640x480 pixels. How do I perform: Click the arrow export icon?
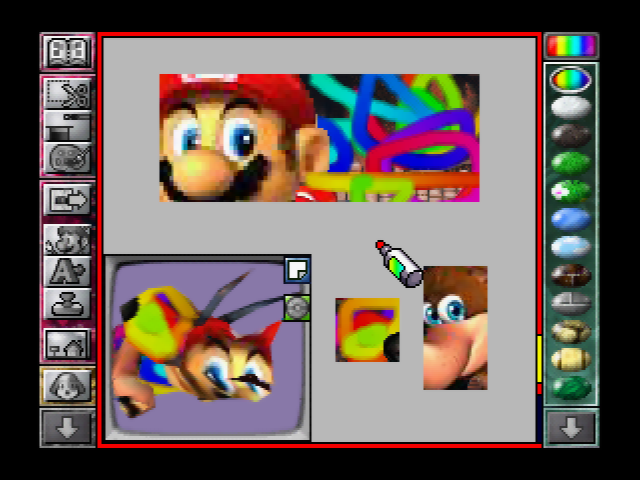click(x=68, y=200)
